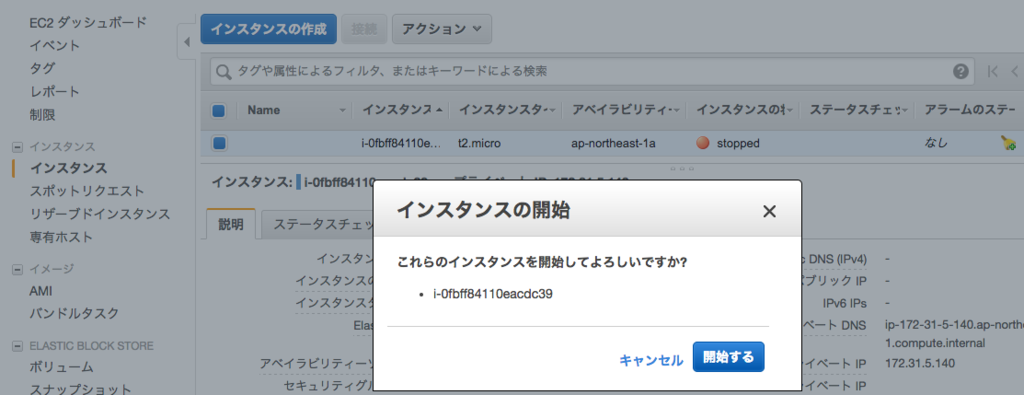Grab the panel resize handle dots
Image resolution: width=1024 pixels, height=395 pixels.
point(682,168)
